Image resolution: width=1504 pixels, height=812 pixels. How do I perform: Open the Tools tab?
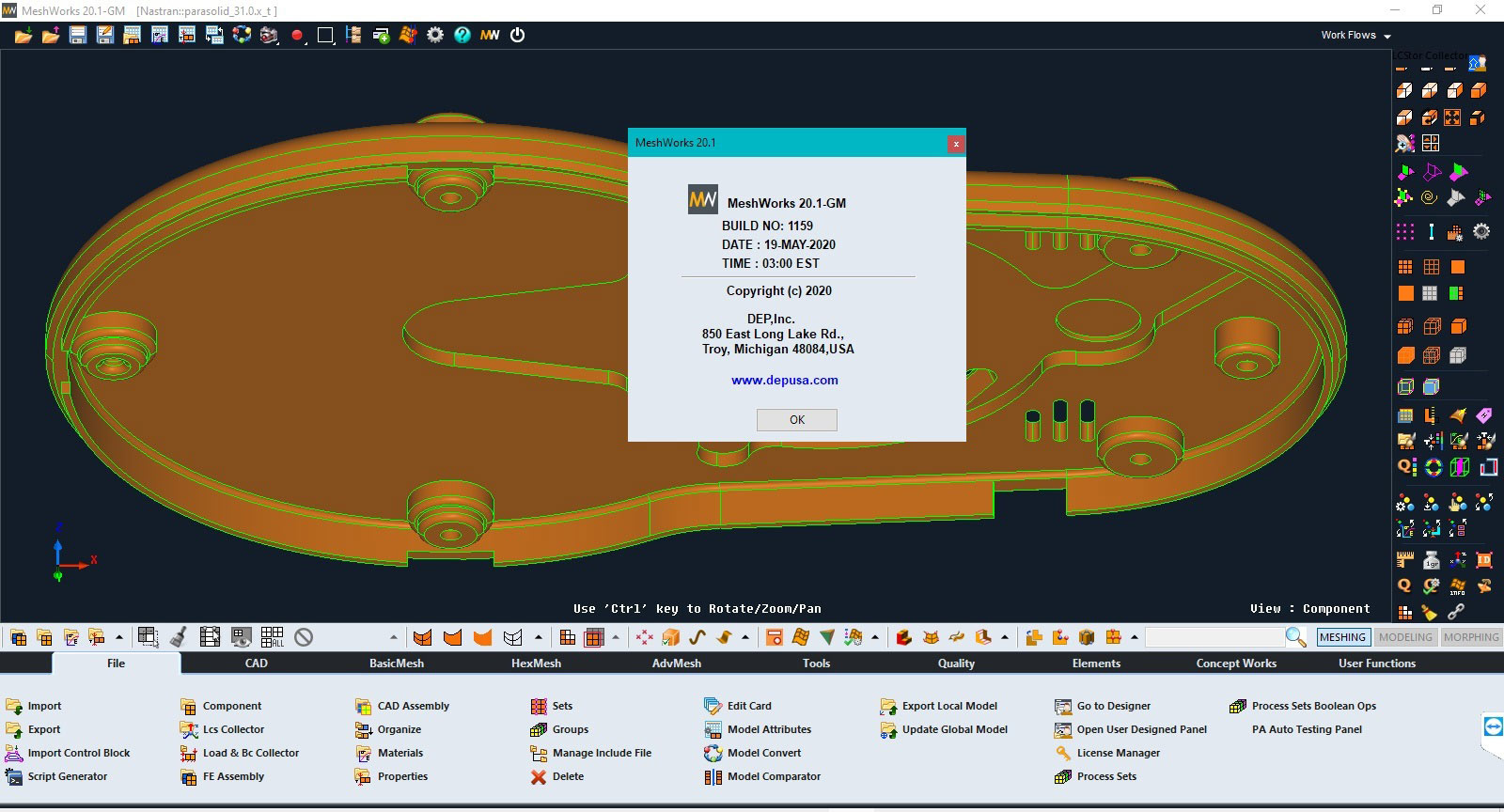click(x=816, y=664)
